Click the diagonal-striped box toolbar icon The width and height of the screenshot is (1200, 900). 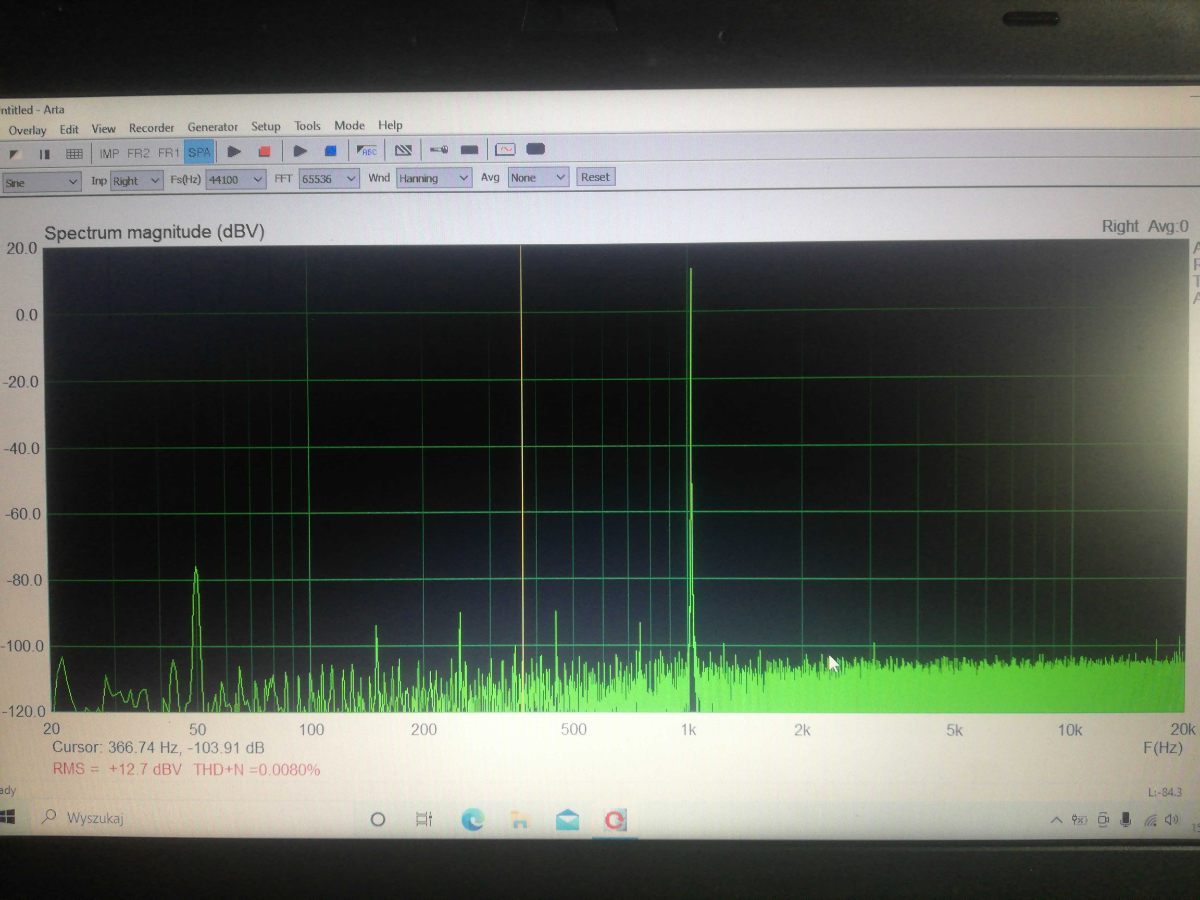[403, 151]
